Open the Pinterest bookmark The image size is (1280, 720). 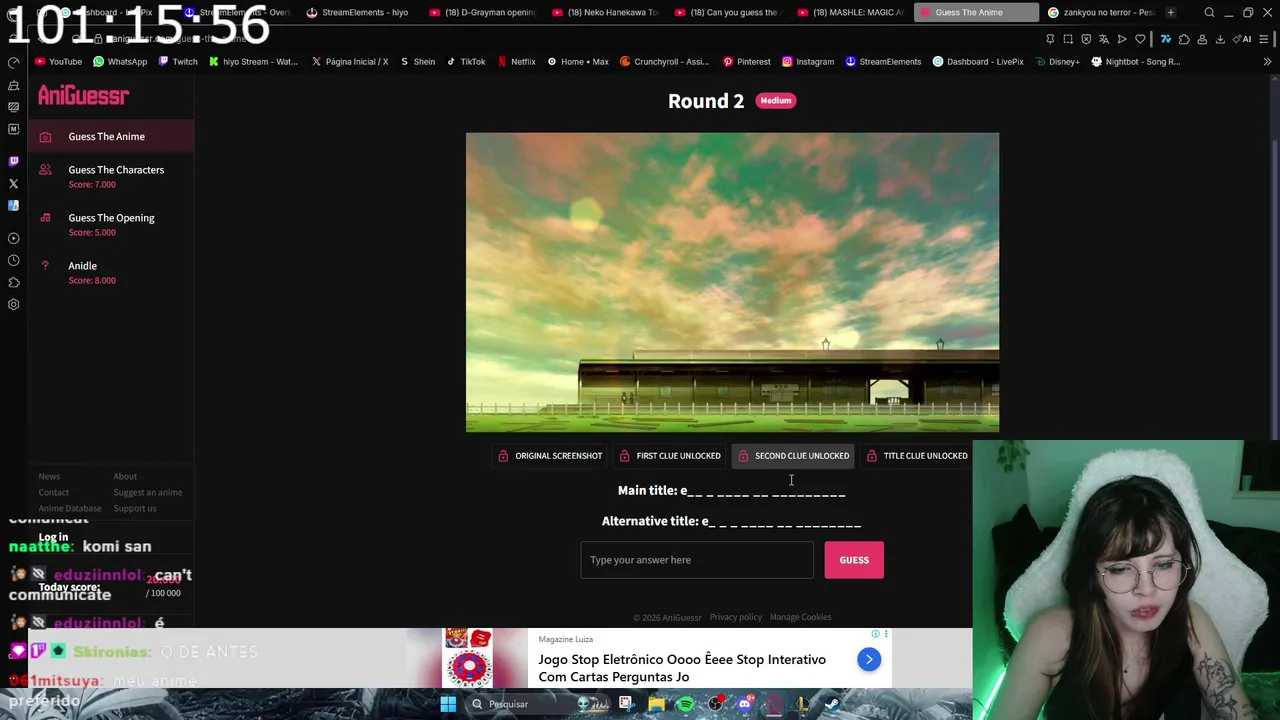coord(747,62)
